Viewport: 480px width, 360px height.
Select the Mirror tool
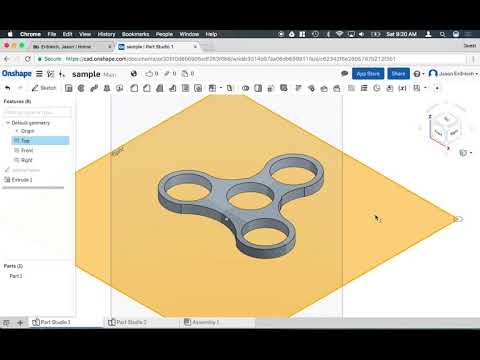229,88
